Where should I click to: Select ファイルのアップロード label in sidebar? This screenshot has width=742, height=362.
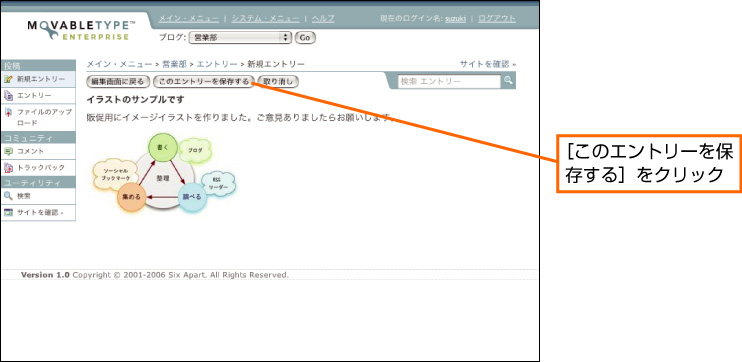tap(44, 117)
